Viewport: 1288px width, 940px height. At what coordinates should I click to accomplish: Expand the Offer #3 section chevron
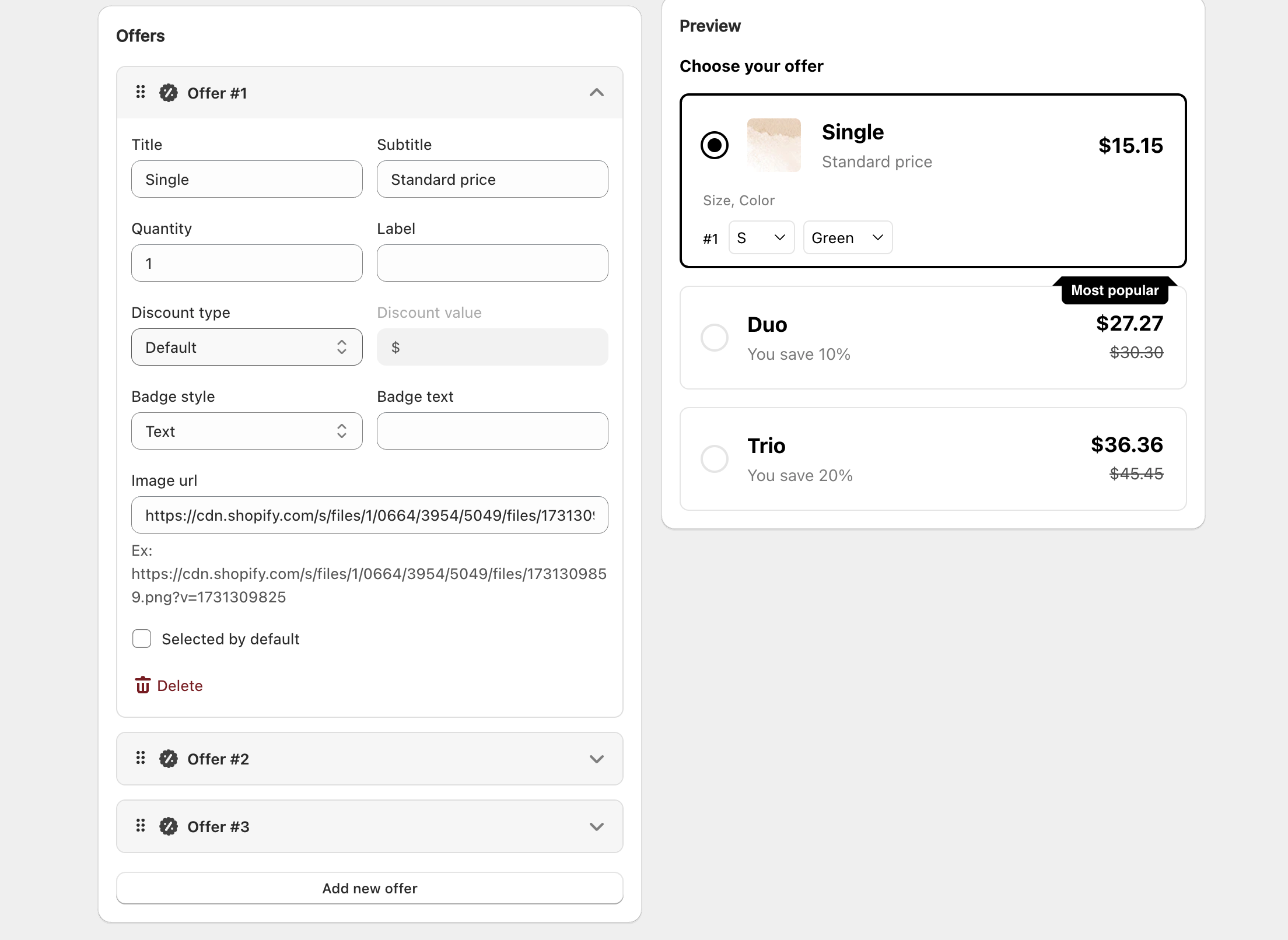coord(596,826)
